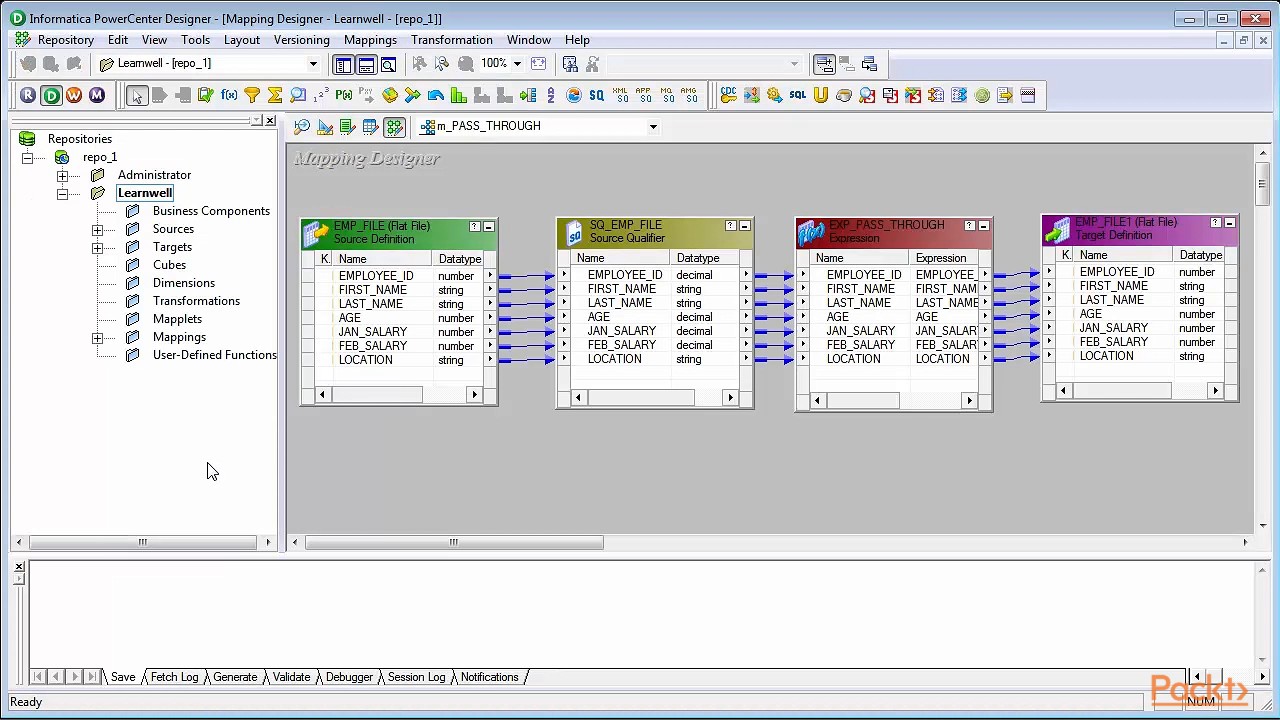Open the Tools menu
Screen dimensions: 1280x720
click(195, 40)
